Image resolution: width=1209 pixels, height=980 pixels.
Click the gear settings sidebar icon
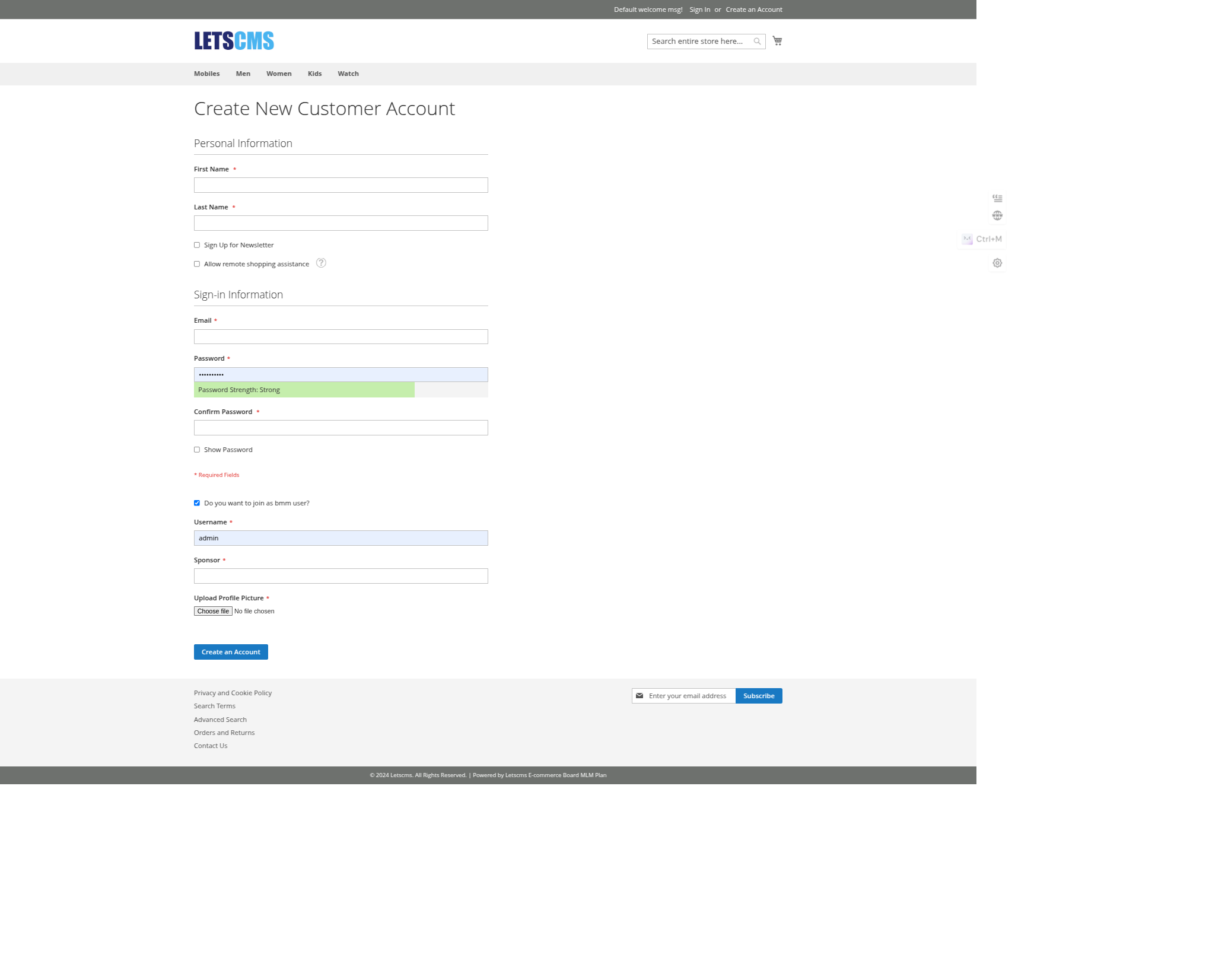[997, 263]
